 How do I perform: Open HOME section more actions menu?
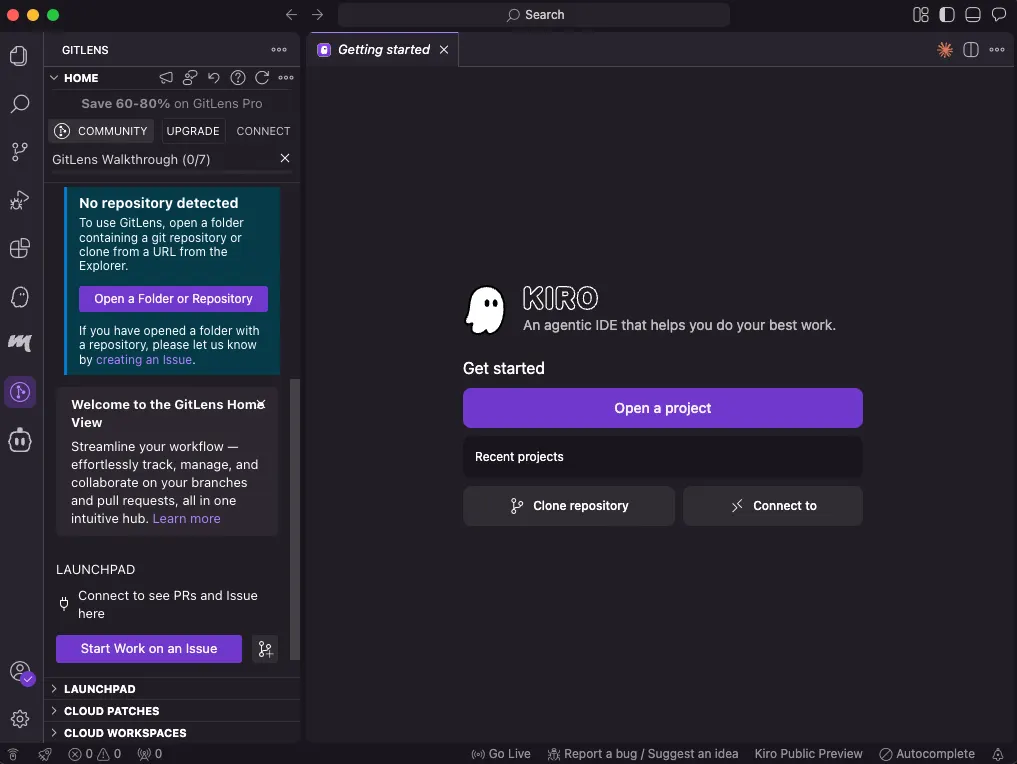[x=286, y=78]
